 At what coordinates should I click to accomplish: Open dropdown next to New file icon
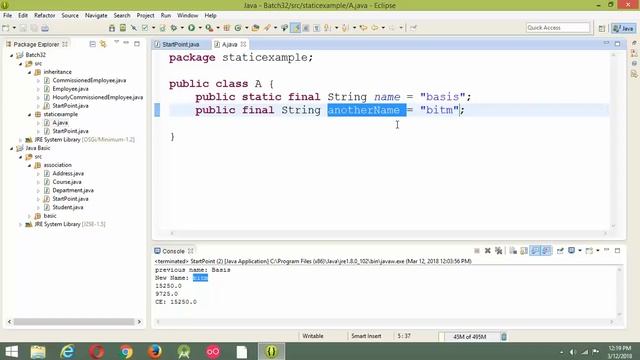point(14,28)
